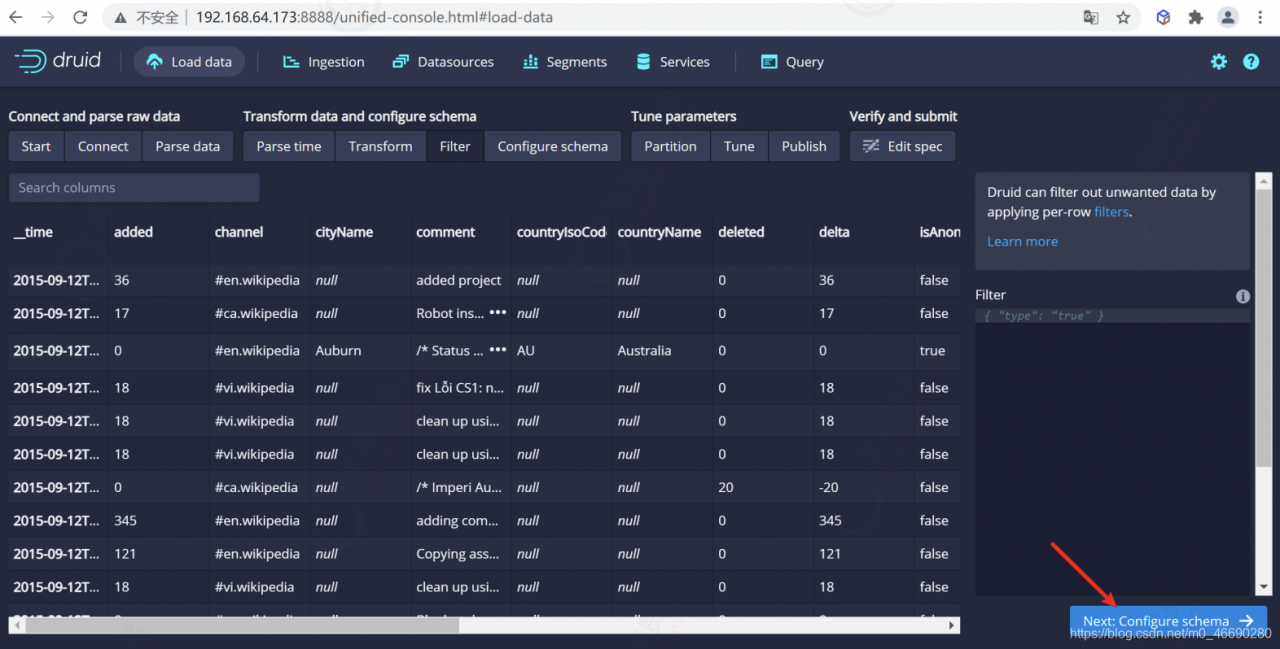
Task: Click the translate page icon
Action: click(x=1091, y=17)
